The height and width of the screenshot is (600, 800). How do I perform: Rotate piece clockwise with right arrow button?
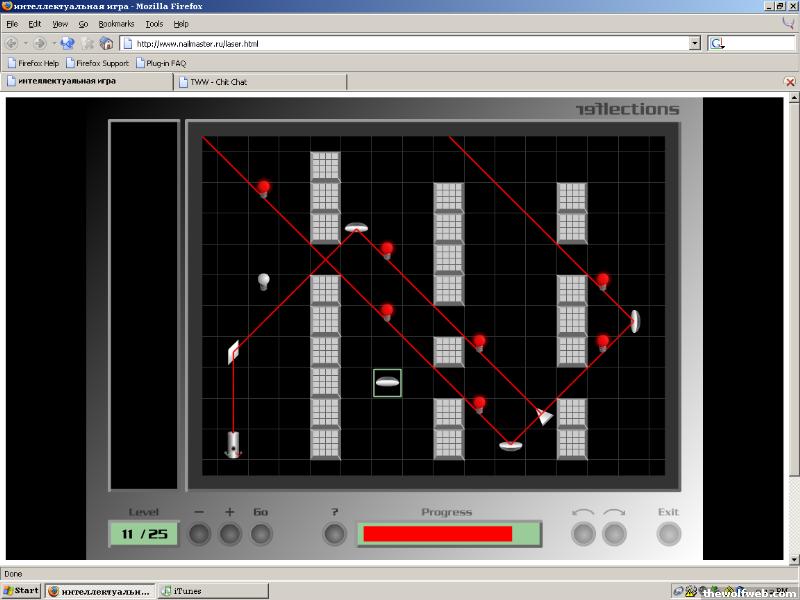(614, 534)
